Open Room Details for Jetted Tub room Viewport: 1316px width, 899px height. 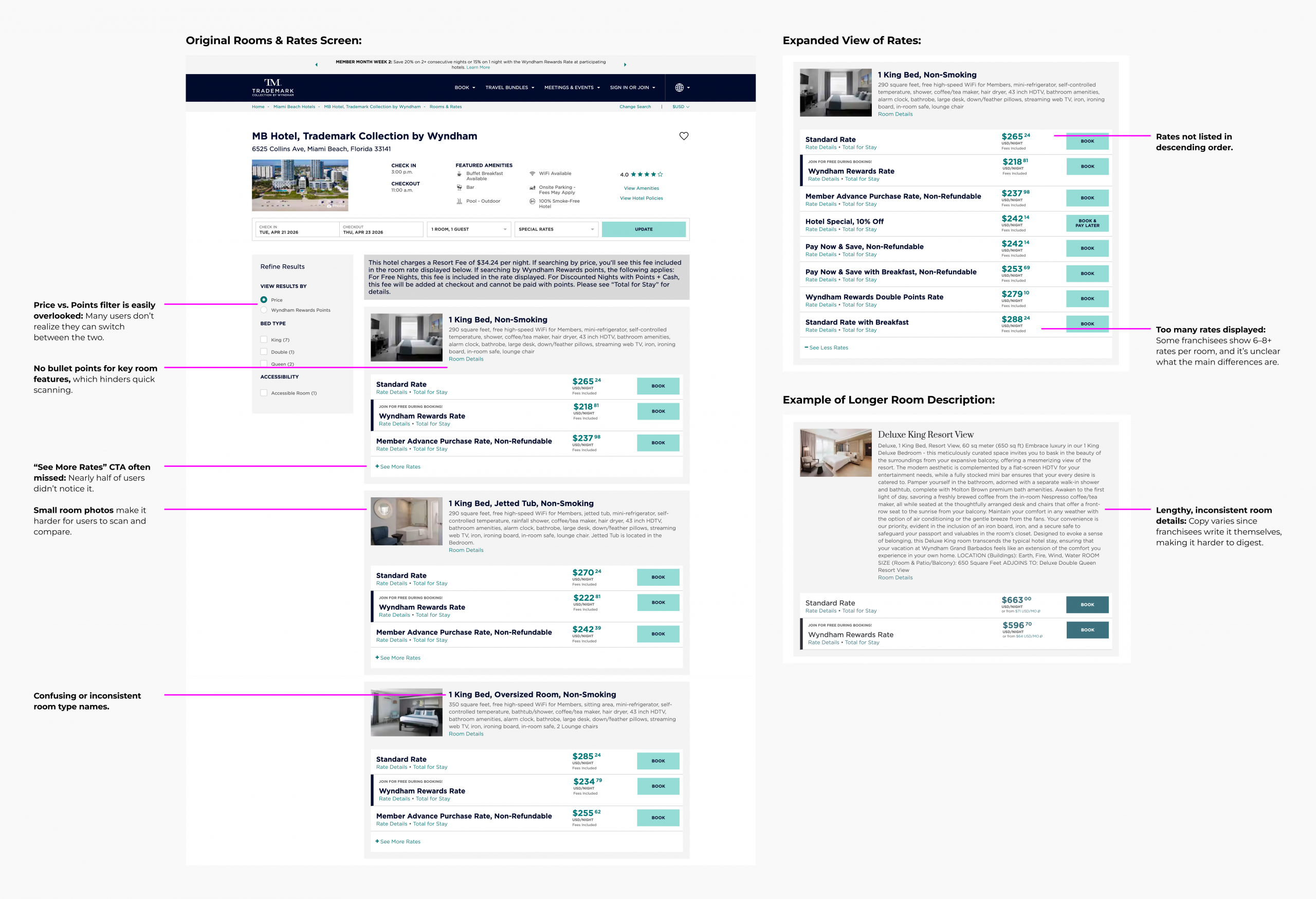coord(466,550)
